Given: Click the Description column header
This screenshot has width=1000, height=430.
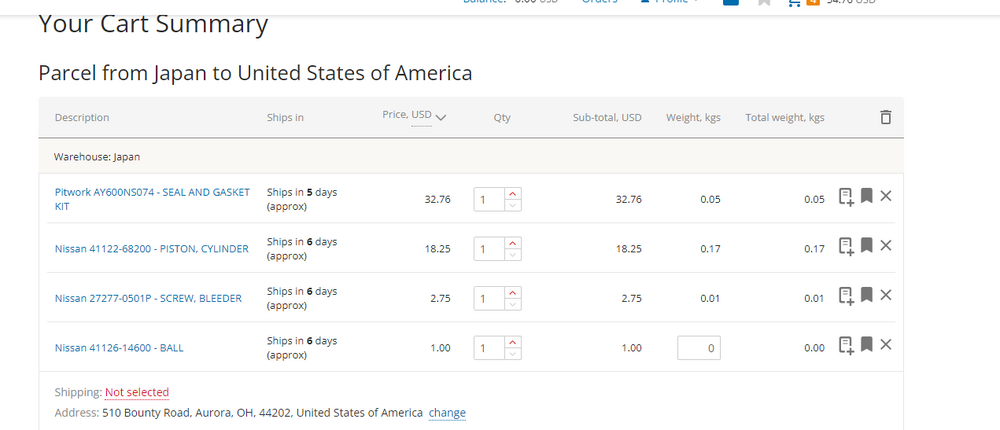Looking at the screenshot, I should [82, 117].
